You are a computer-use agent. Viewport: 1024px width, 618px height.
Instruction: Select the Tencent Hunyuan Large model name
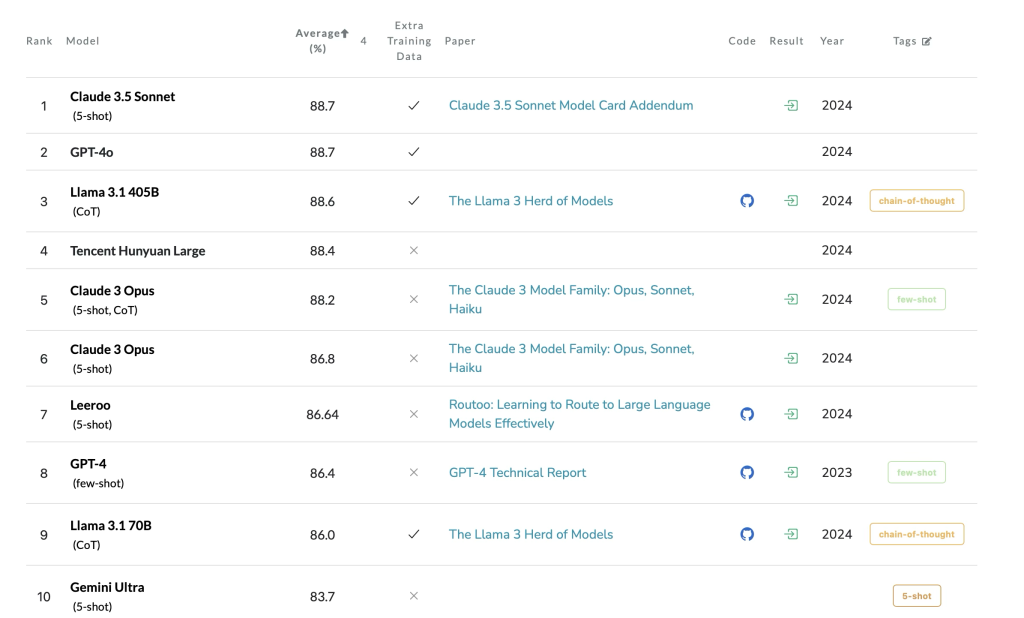(x=138, y=251)
